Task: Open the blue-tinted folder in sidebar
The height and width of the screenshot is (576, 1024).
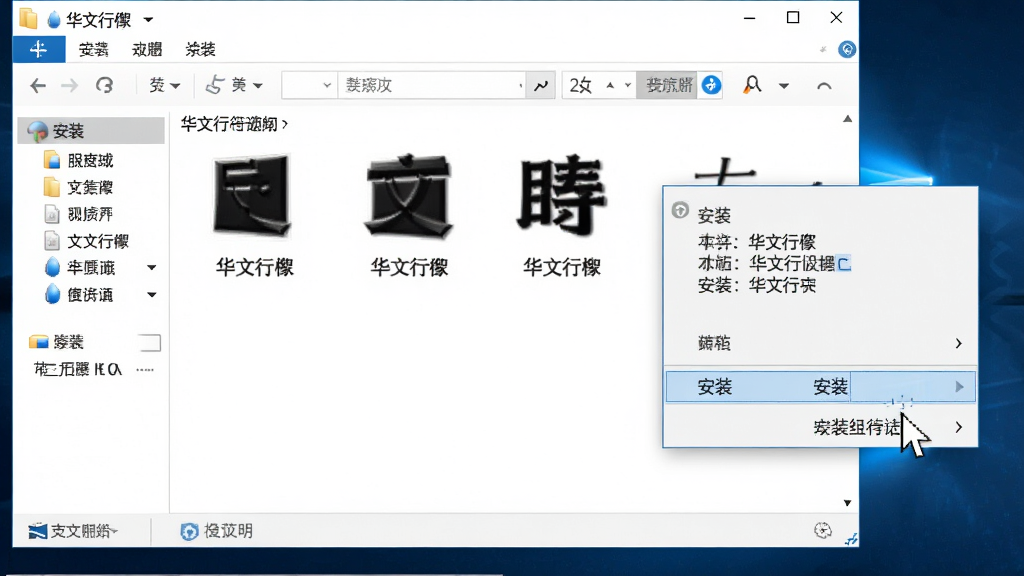Action: (x=78, y=161)
